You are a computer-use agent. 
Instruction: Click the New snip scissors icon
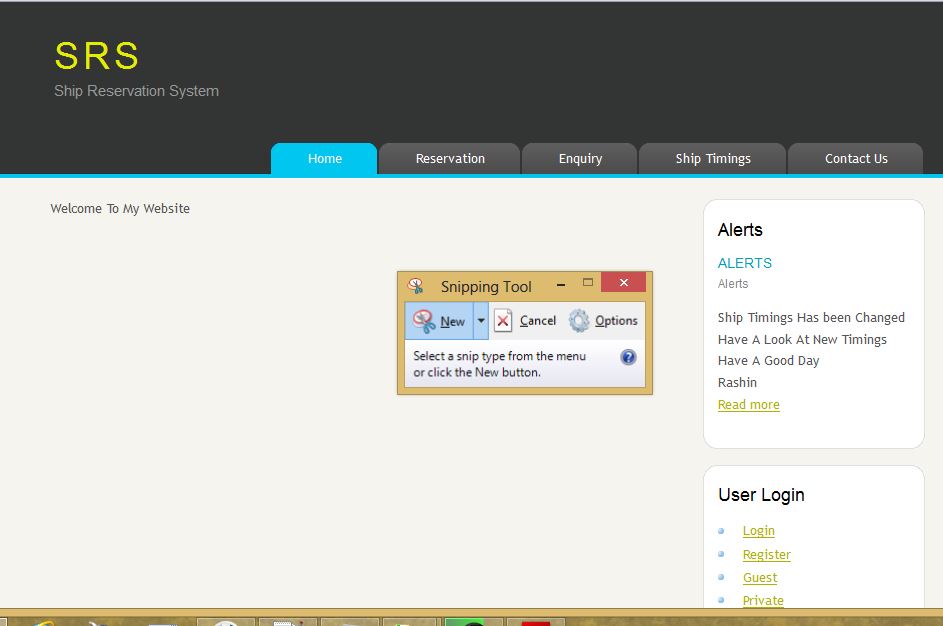pyautogui.click(x=424, y=321)
